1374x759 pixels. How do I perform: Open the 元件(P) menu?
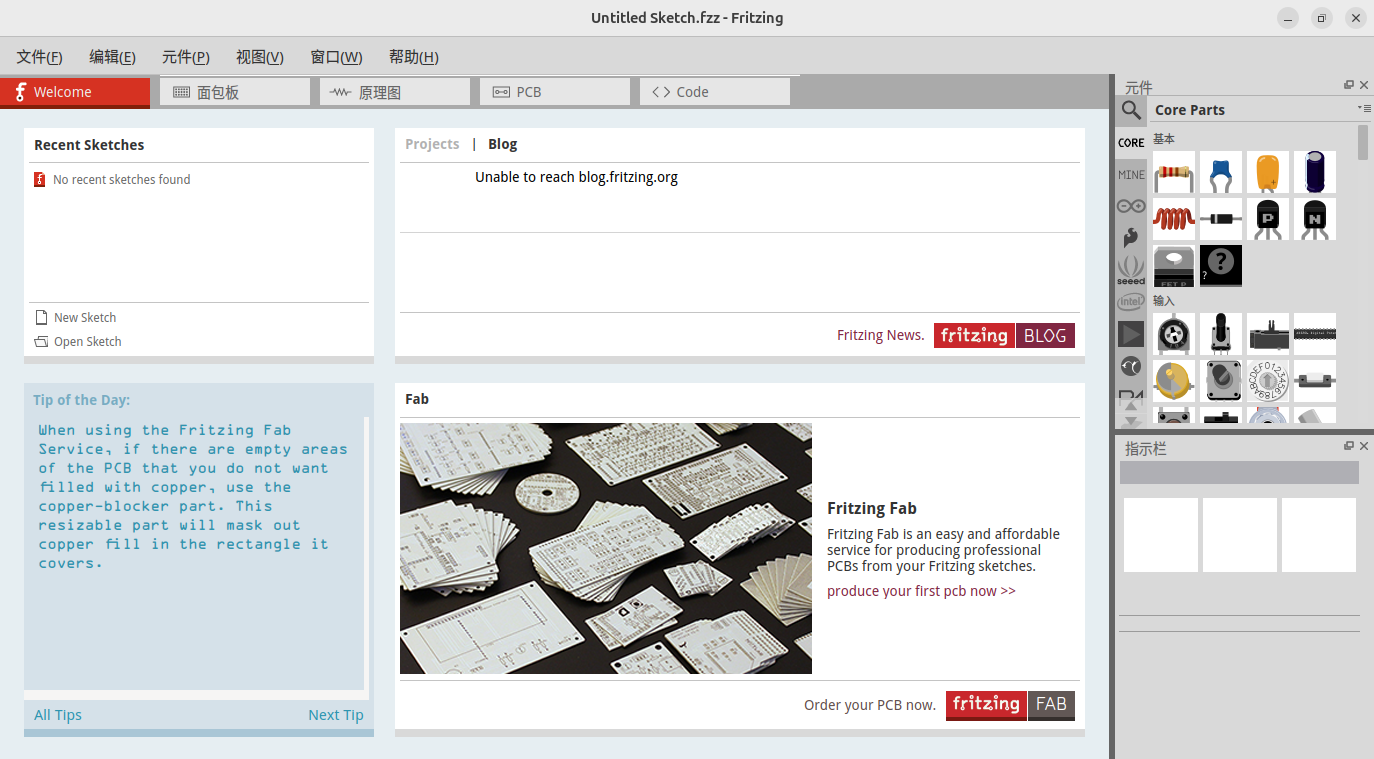pos(186,57)
